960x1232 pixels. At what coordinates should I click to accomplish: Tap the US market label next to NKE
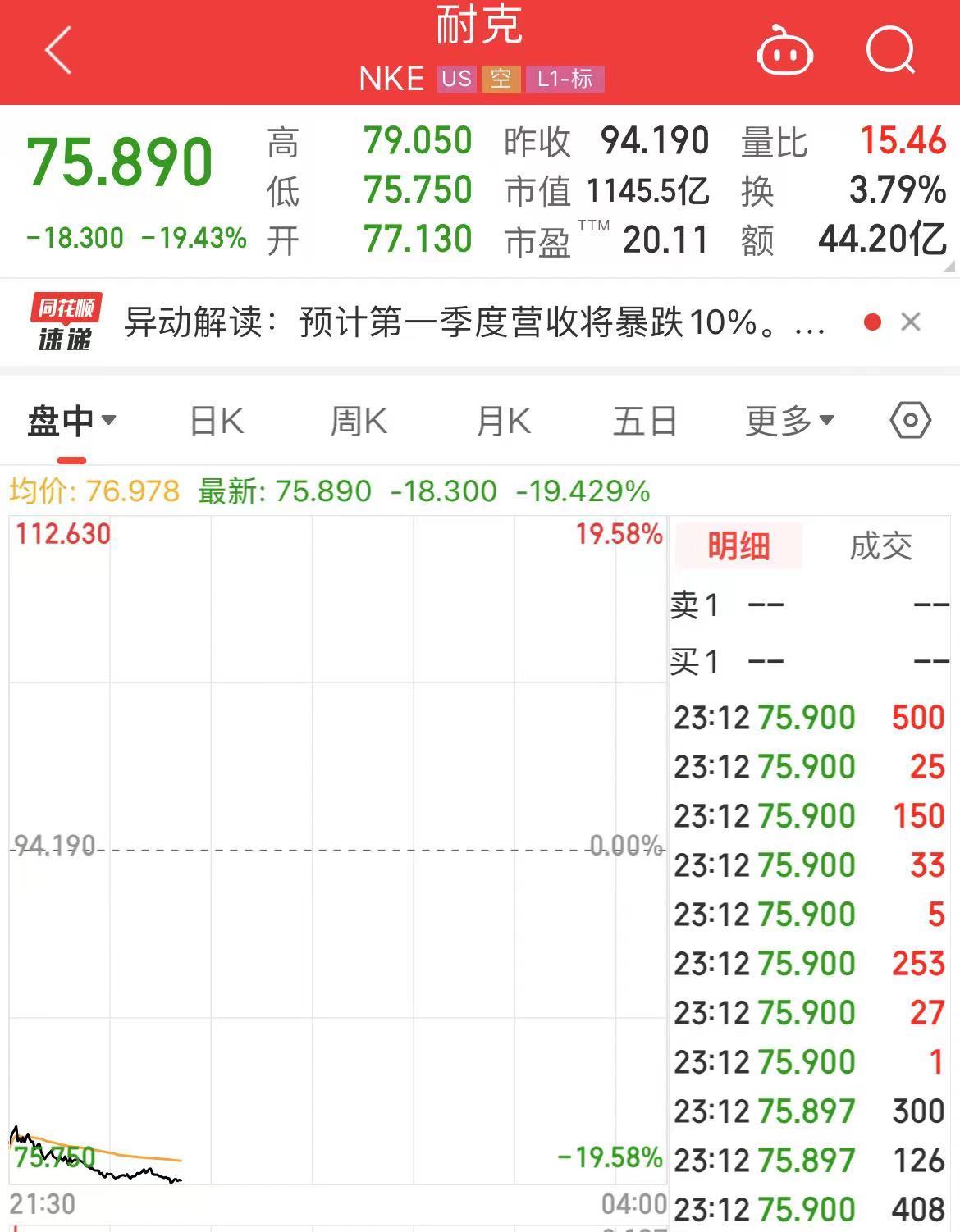456,80
